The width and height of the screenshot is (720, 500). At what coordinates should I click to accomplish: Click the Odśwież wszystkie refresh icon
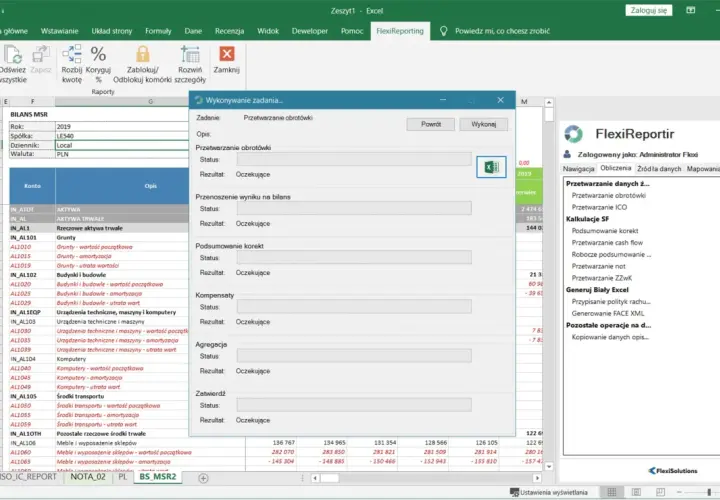coord(13,54)
